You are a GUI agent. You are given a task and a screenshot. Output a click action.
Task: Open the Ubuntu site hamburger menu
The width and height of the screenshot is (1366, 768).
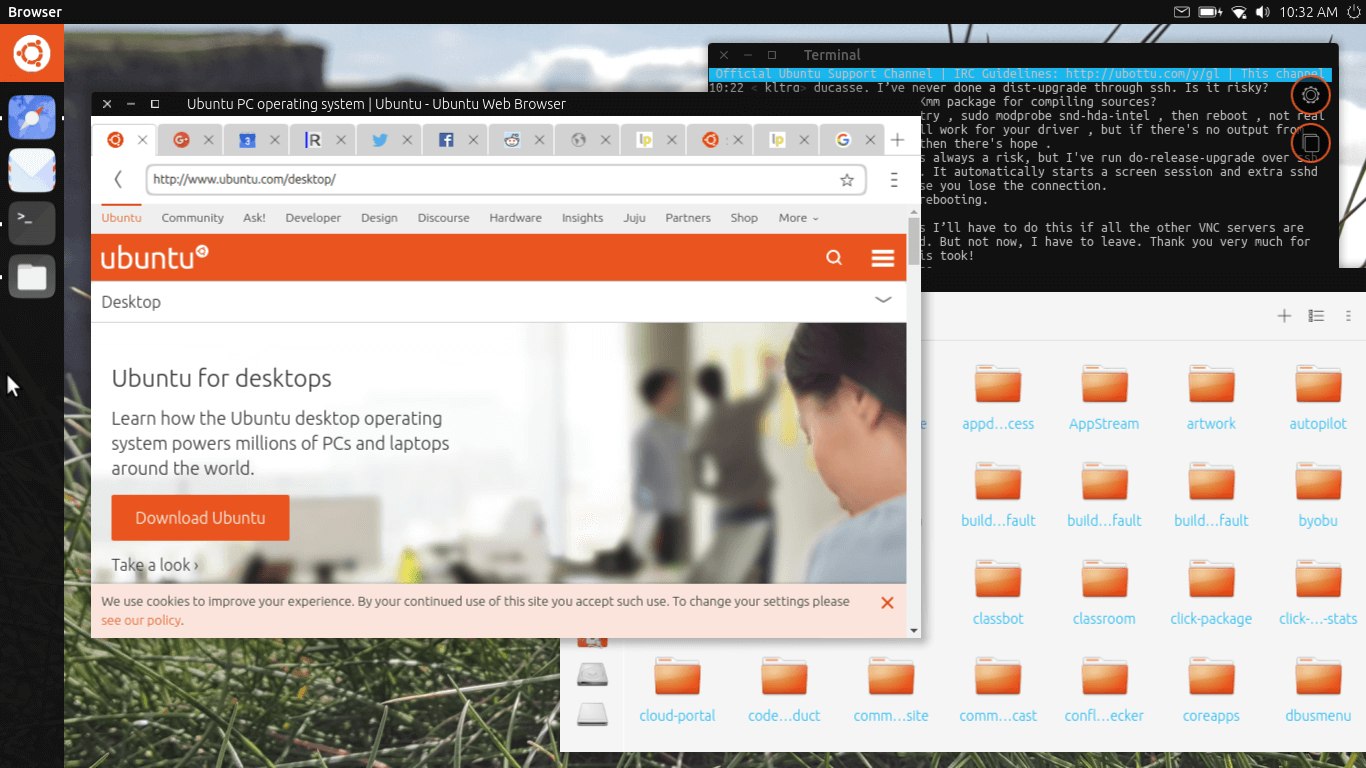[x=883, y=258]
